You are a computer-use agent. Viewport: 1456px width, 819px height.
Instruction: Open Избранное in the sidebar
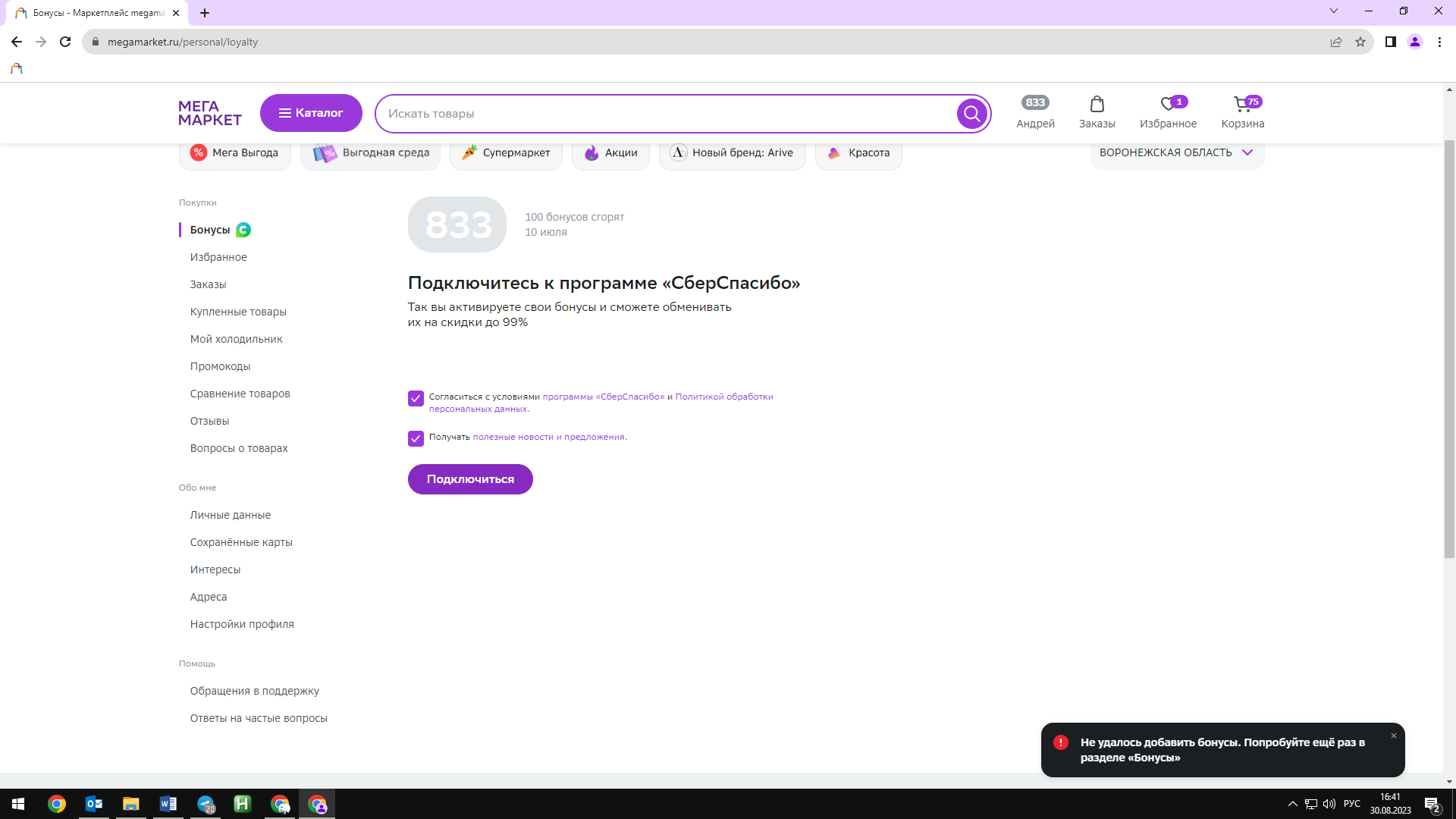[x=218, y=257]
